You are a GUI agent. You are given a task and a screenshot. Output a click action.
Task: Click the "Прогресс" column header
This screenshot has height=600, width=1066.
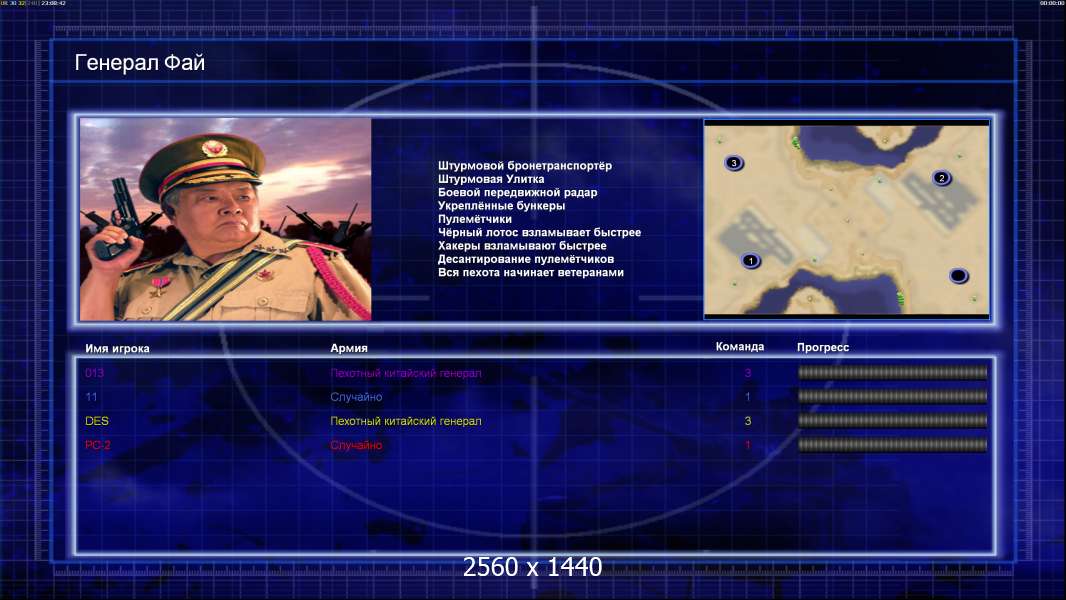pos(823,347)
